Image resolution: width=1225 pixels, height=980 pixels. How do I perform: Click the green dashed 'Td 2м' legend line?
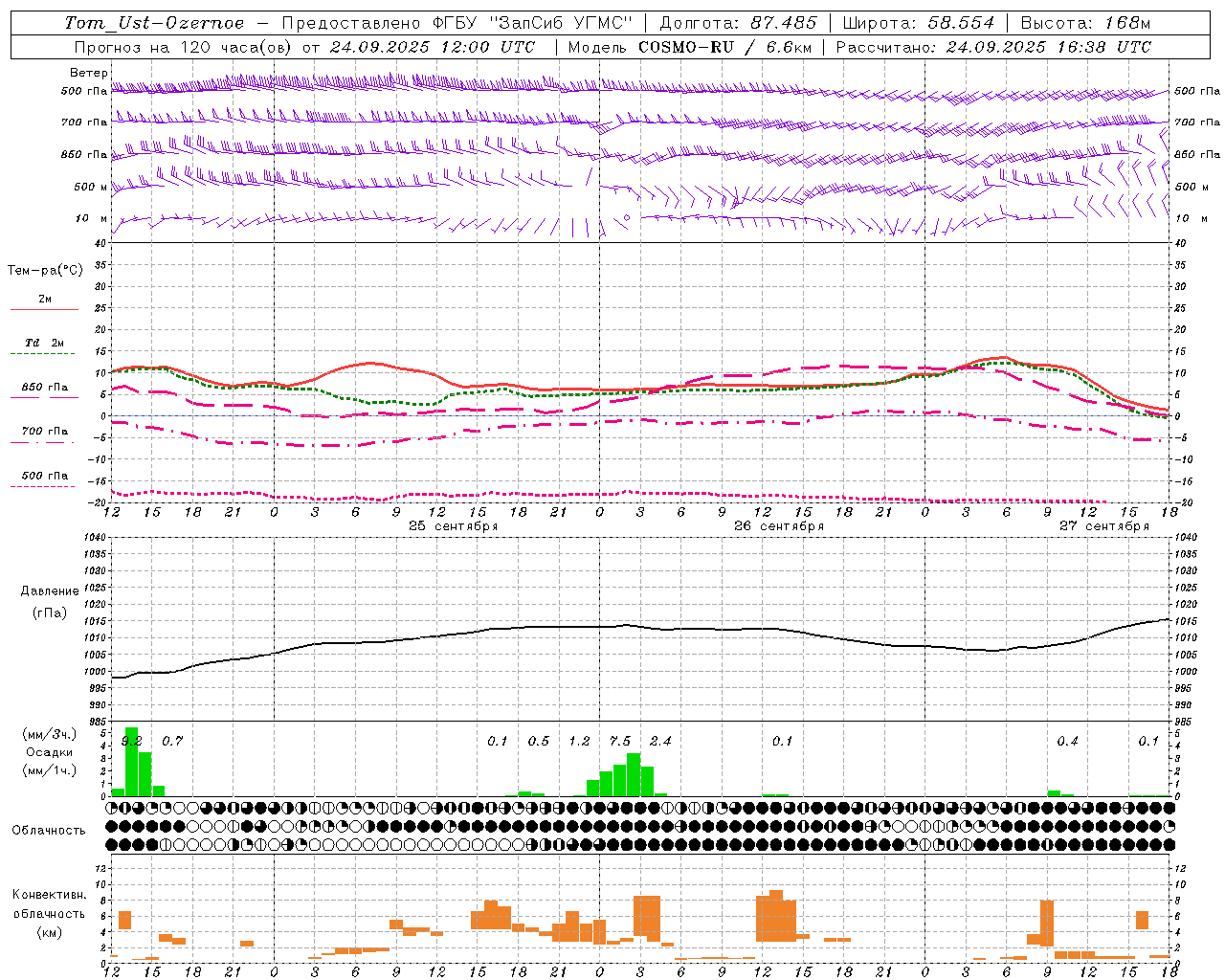(44, 354)
